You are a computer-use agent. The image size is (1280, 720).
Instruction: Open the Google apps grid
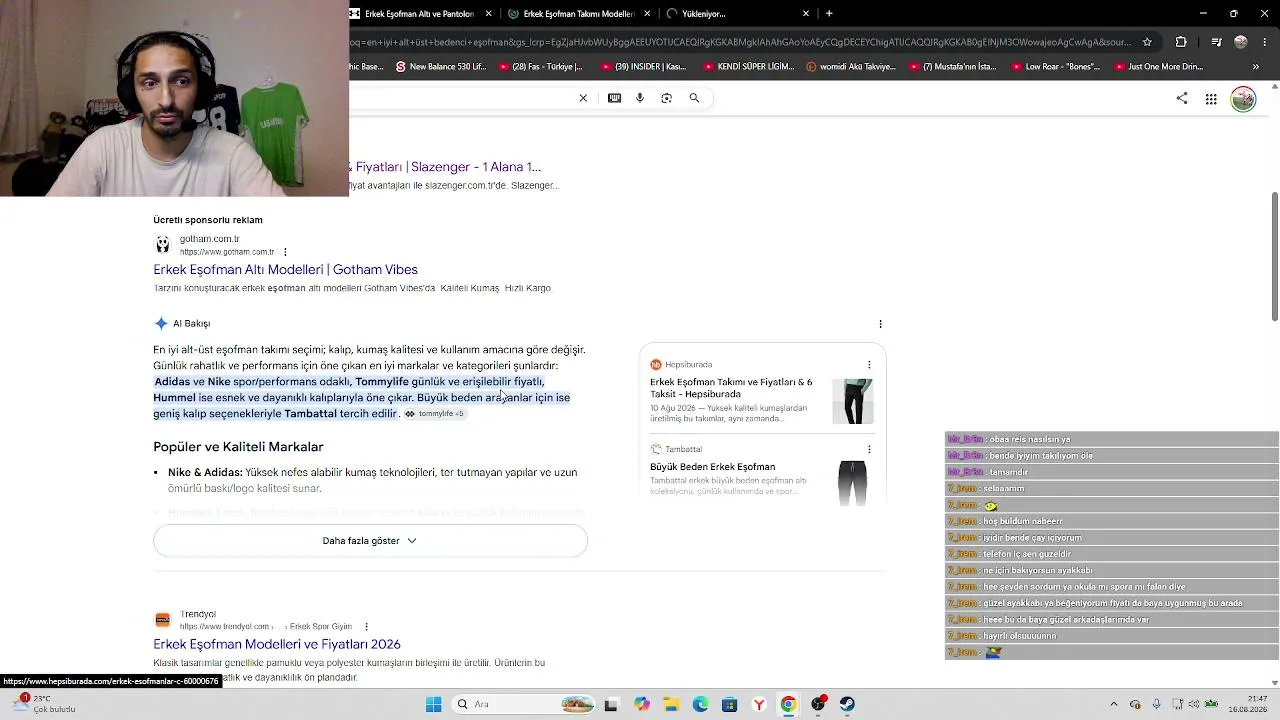click(1211, 99)
